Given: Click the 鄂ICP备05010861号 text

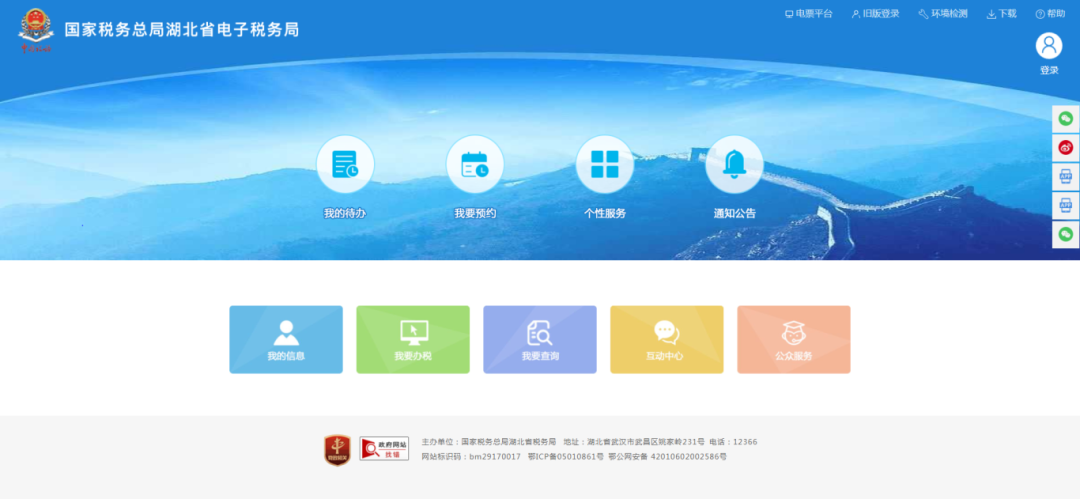Looking at the screenshot, I should 565,457.
